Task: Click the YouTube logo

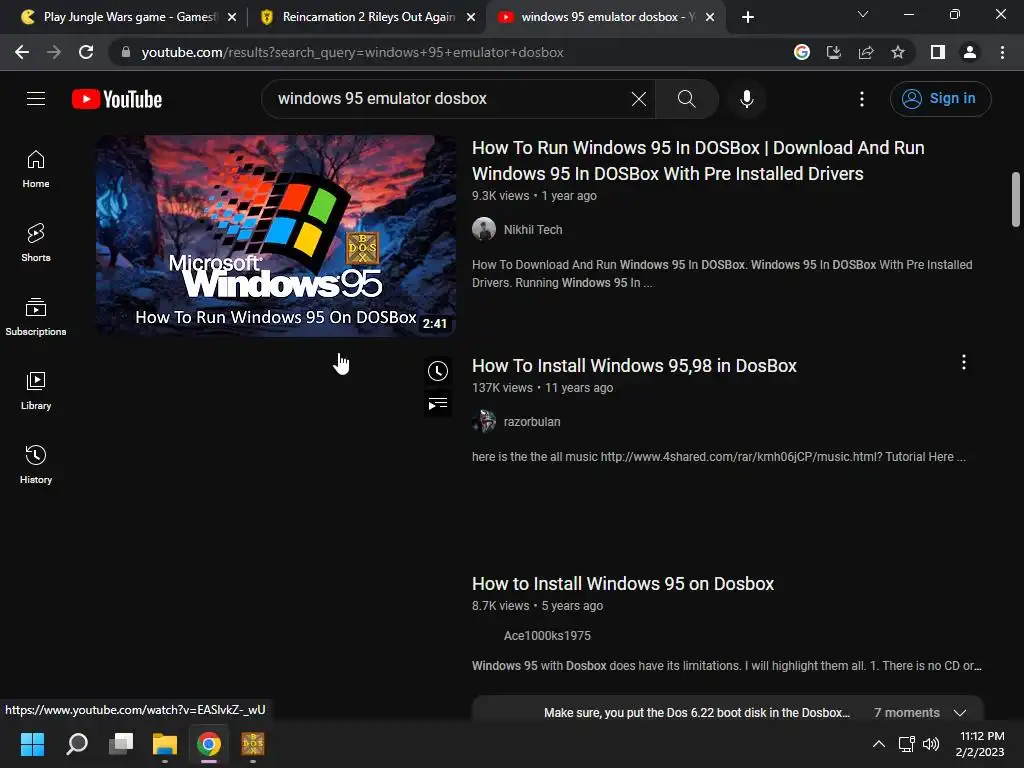Action: tap(117, 99)
